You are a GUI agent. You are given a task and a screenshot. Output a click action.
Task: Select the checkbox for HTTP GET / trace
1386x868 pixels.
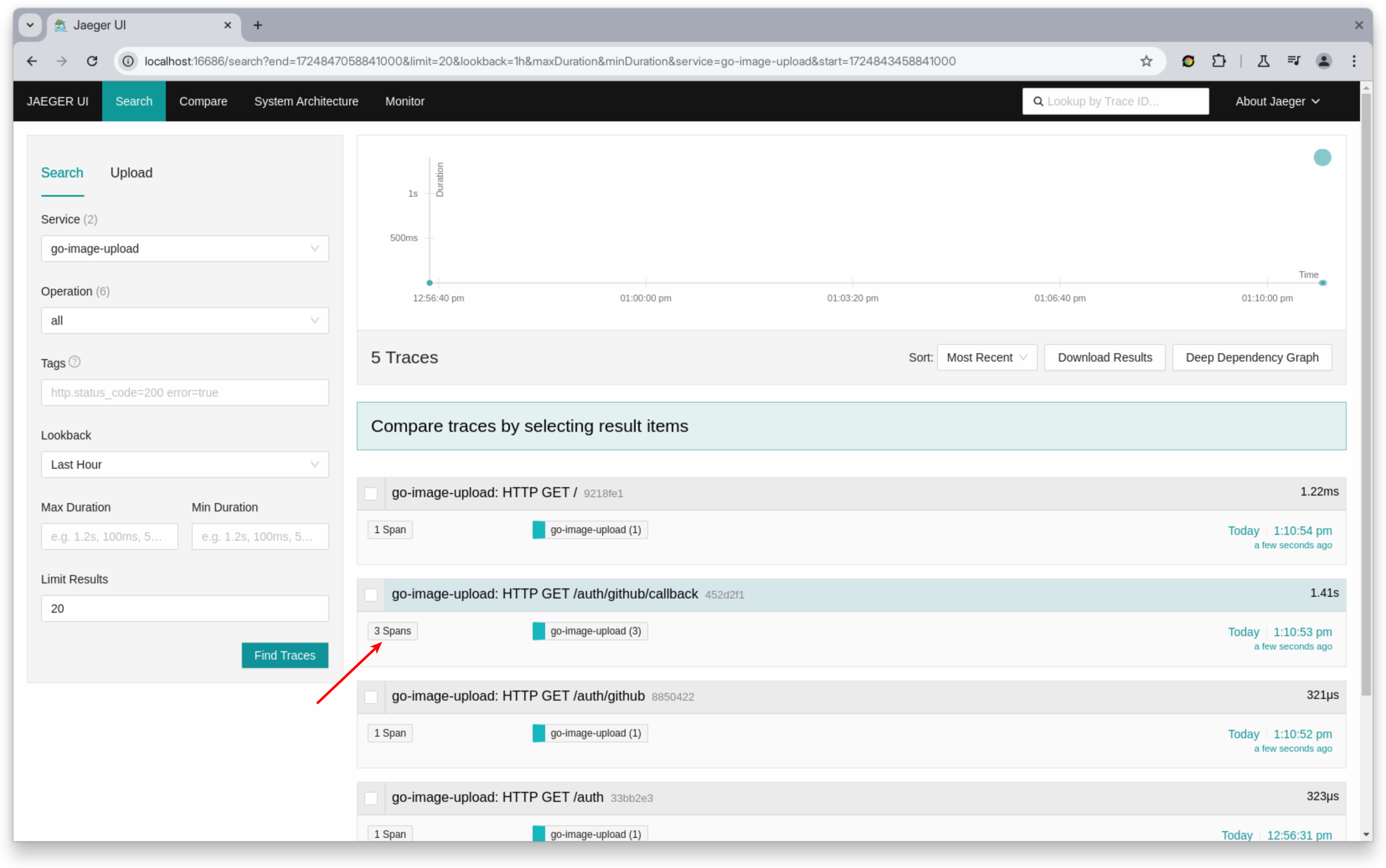tap(371, 493)
